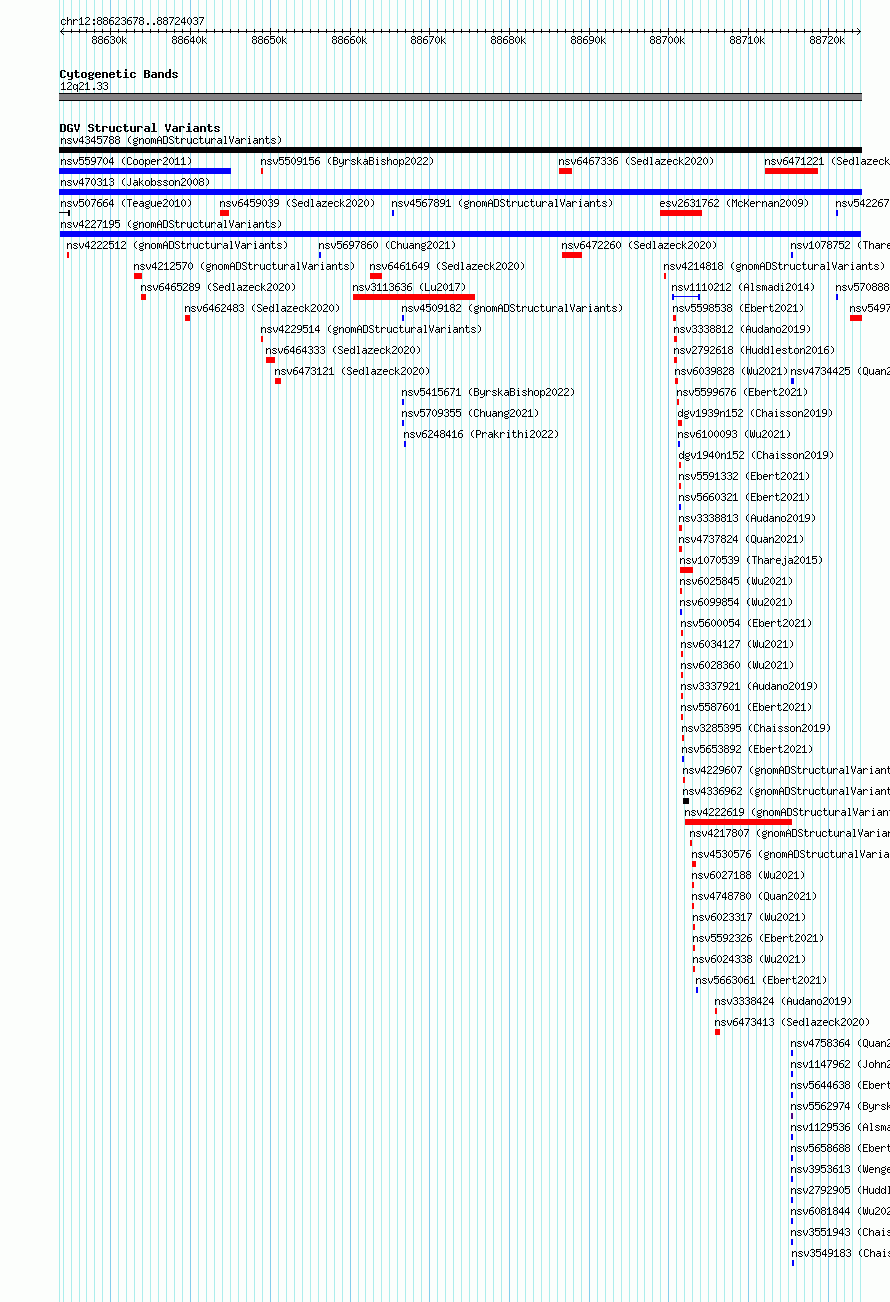Select nsv4212570 gnomAD variant
890x1302 pixels.
click(x=244, y=266)
